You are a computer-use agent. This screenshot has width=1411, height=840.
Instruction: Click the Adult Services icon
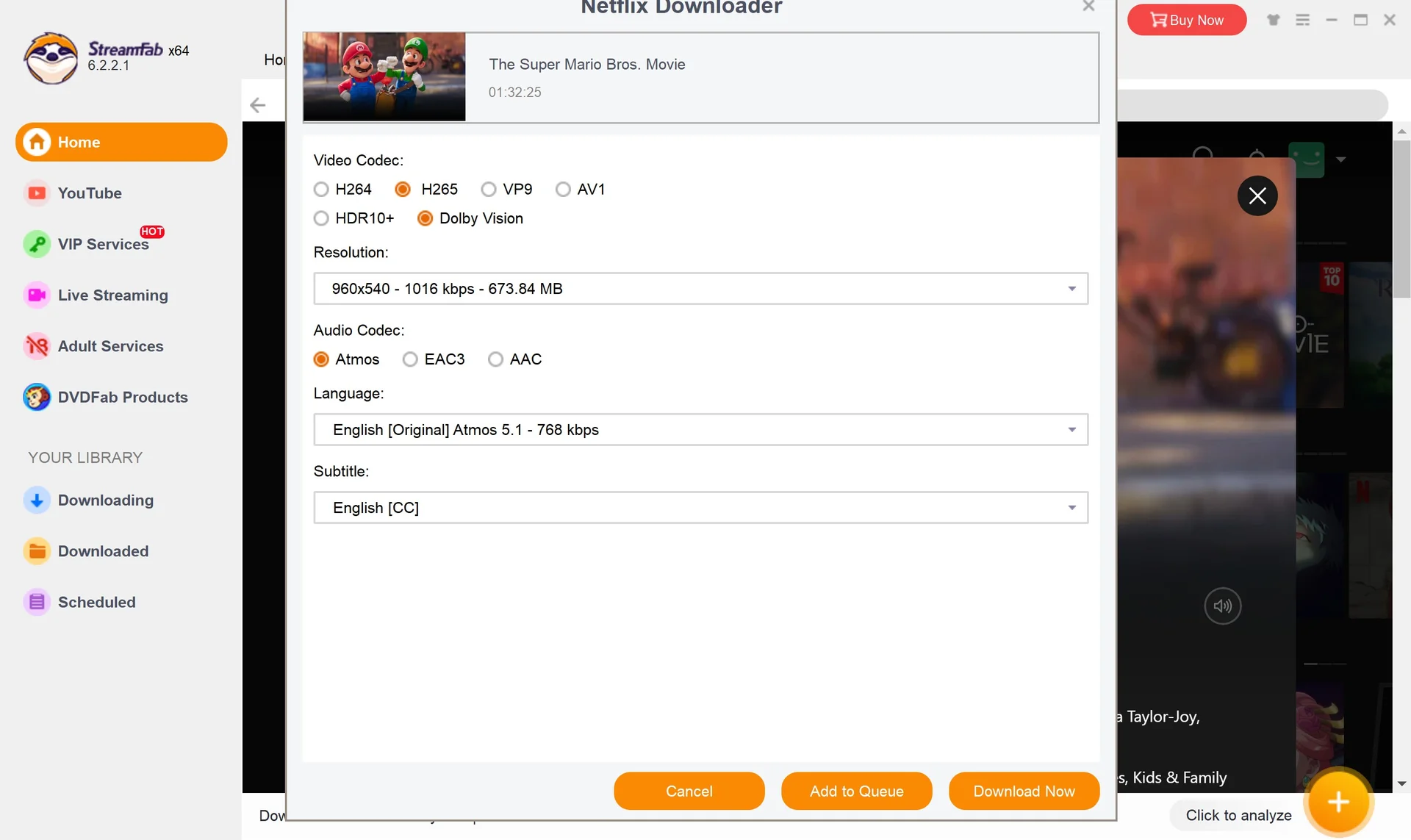[37, 346]
